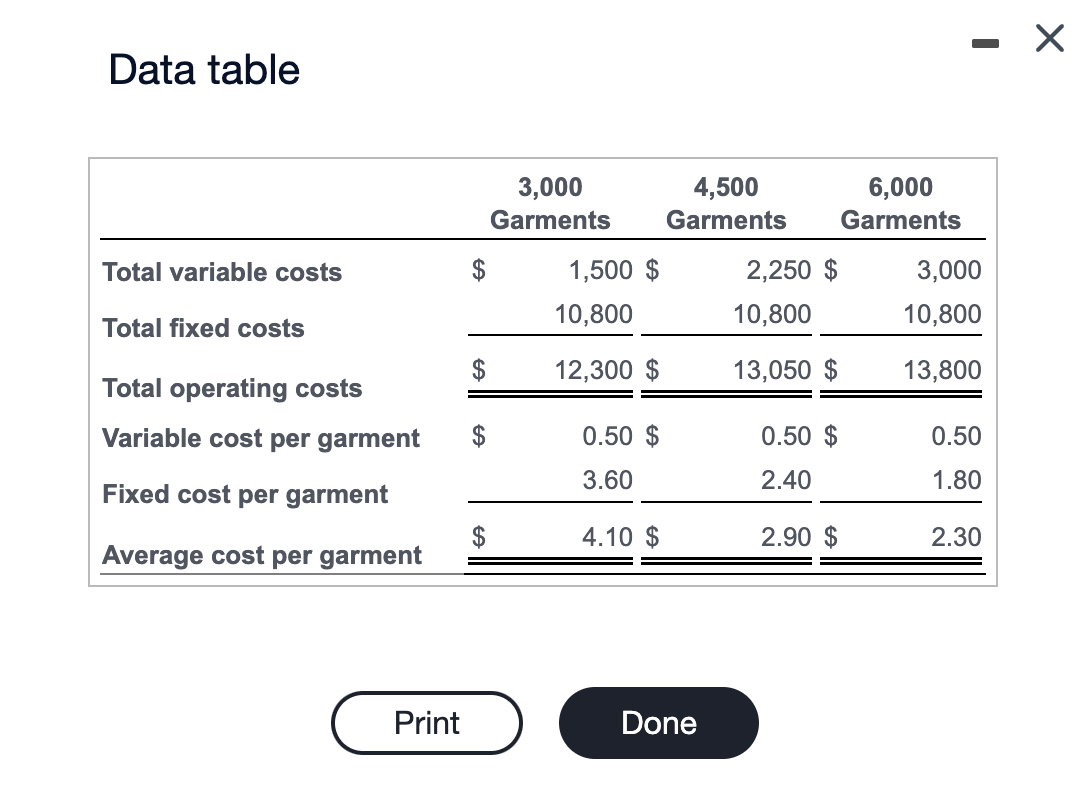Click the Total operating costs row label
This screenshot has height=800, width=1092.
(232, 388)
